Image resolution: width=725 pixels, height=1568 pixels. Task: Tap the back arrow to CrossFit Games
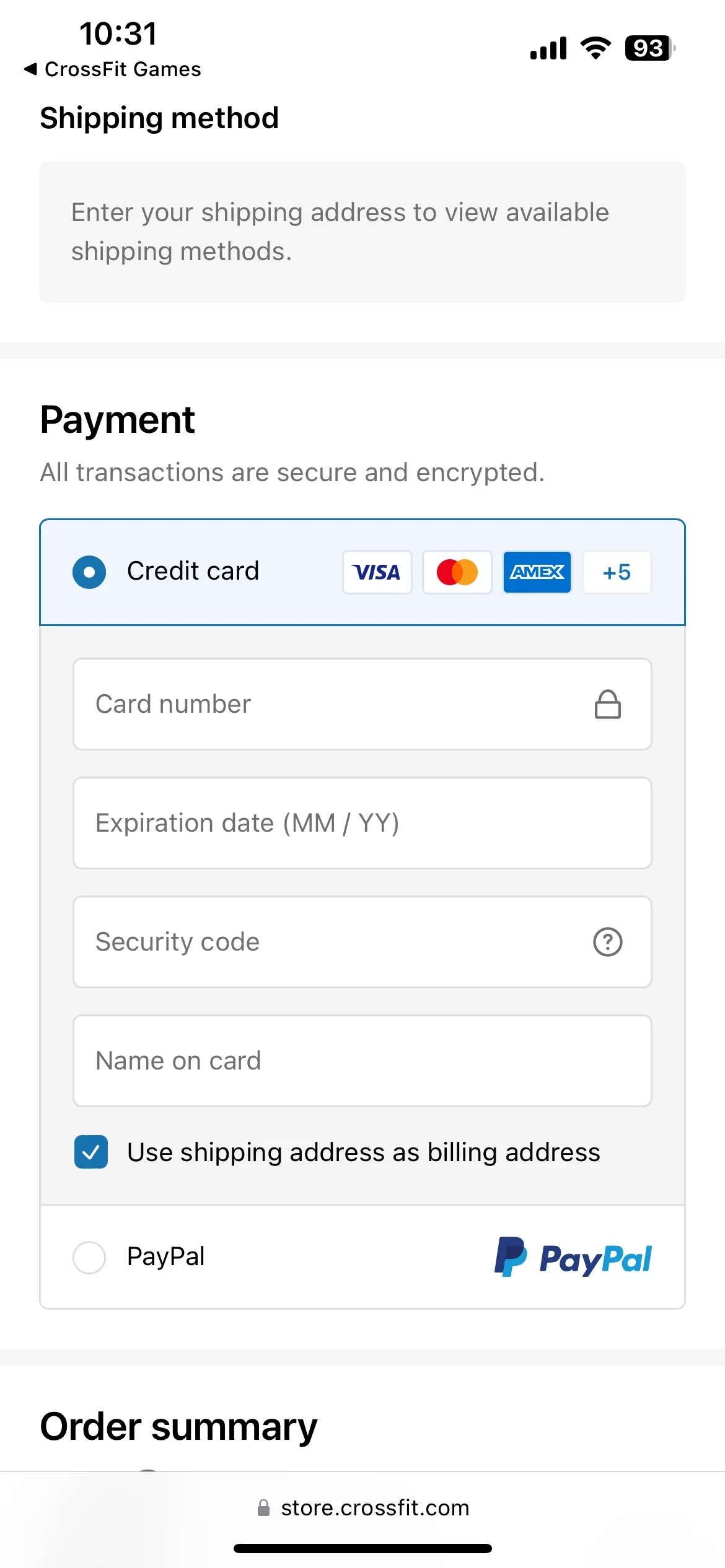click(x=30, y=69)
